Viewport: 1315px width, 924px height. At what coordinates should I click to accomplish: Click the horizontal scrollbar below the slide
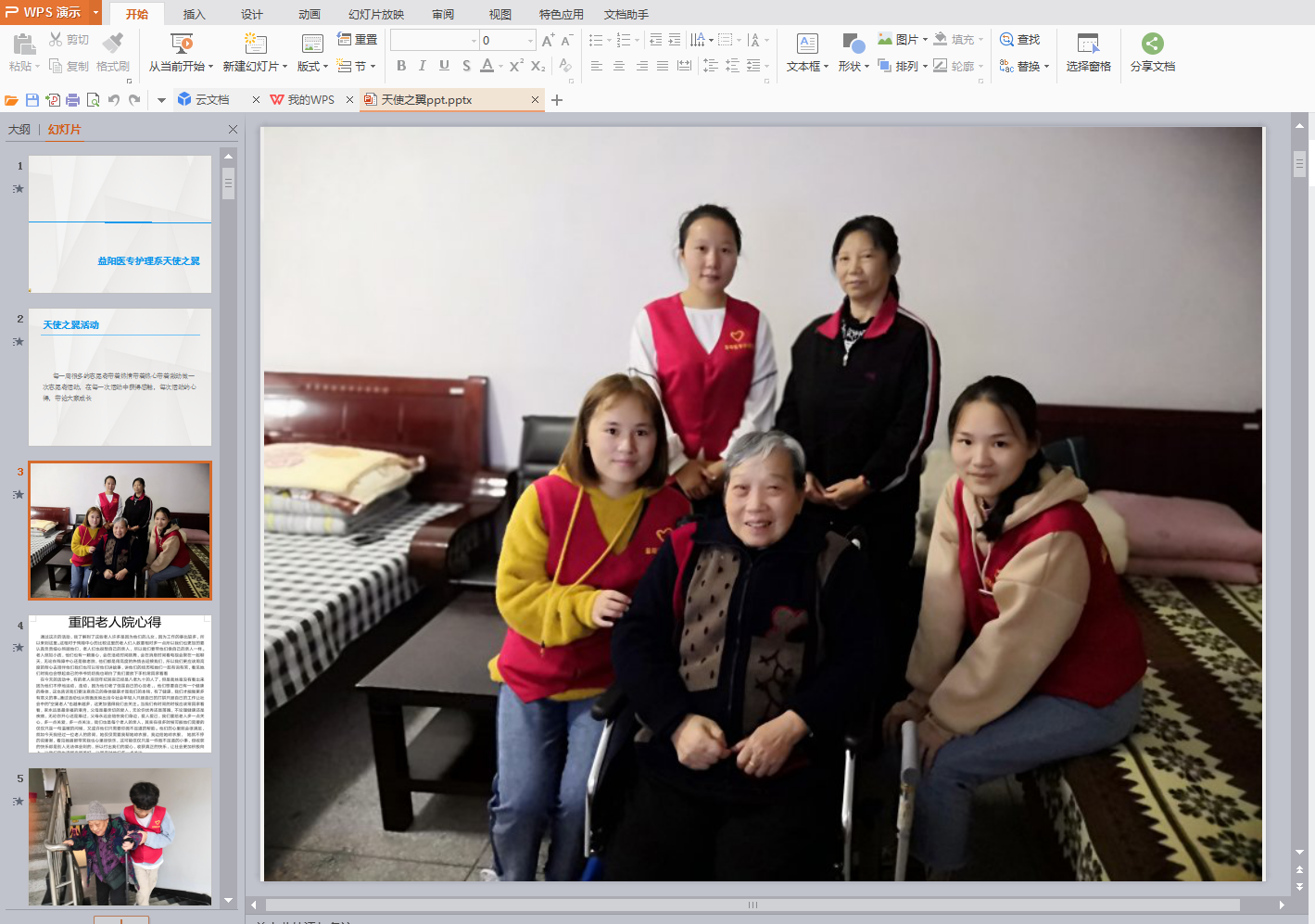tap(752, 905)
